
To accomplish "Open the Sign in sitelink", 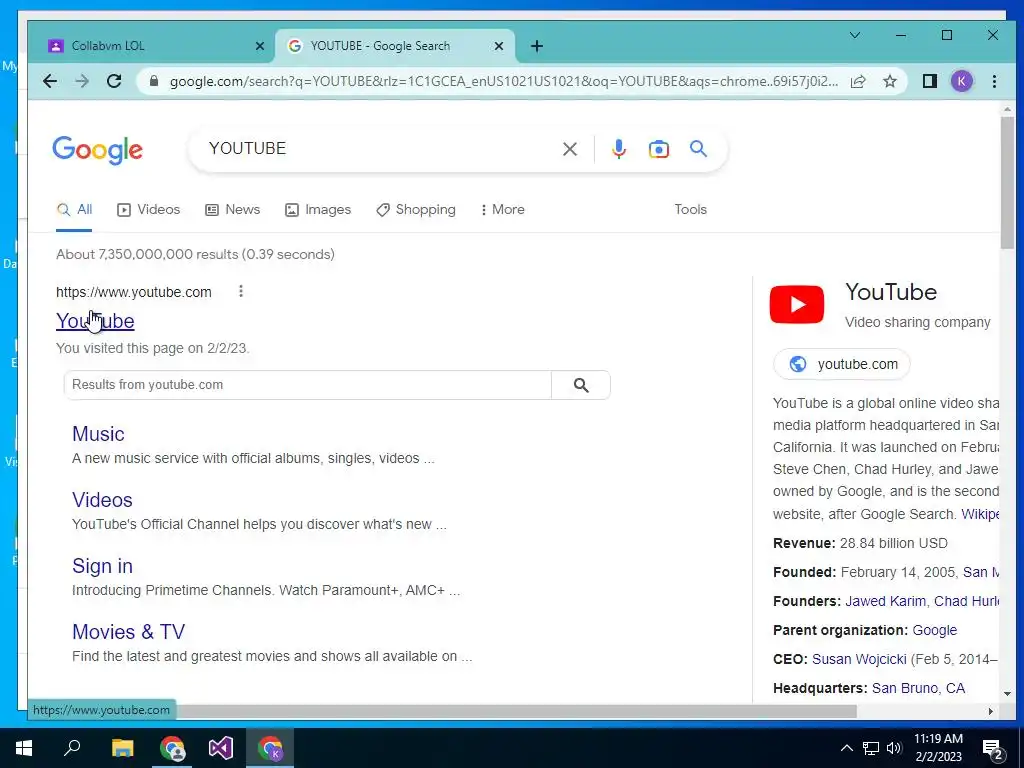I will click(102, 566).
